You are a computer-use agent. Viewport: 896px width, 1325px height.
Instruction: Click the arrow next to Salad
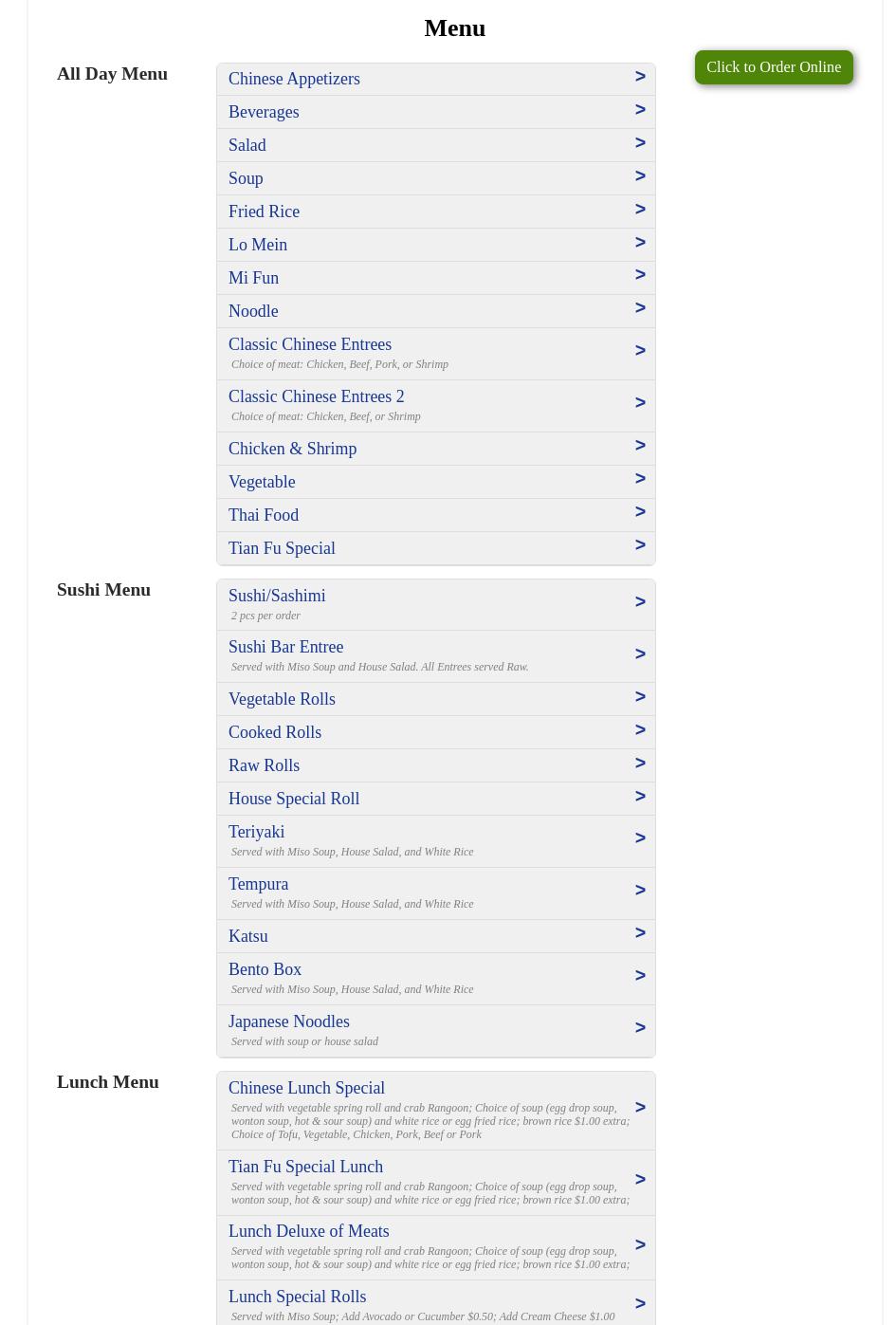coord(640,143)
